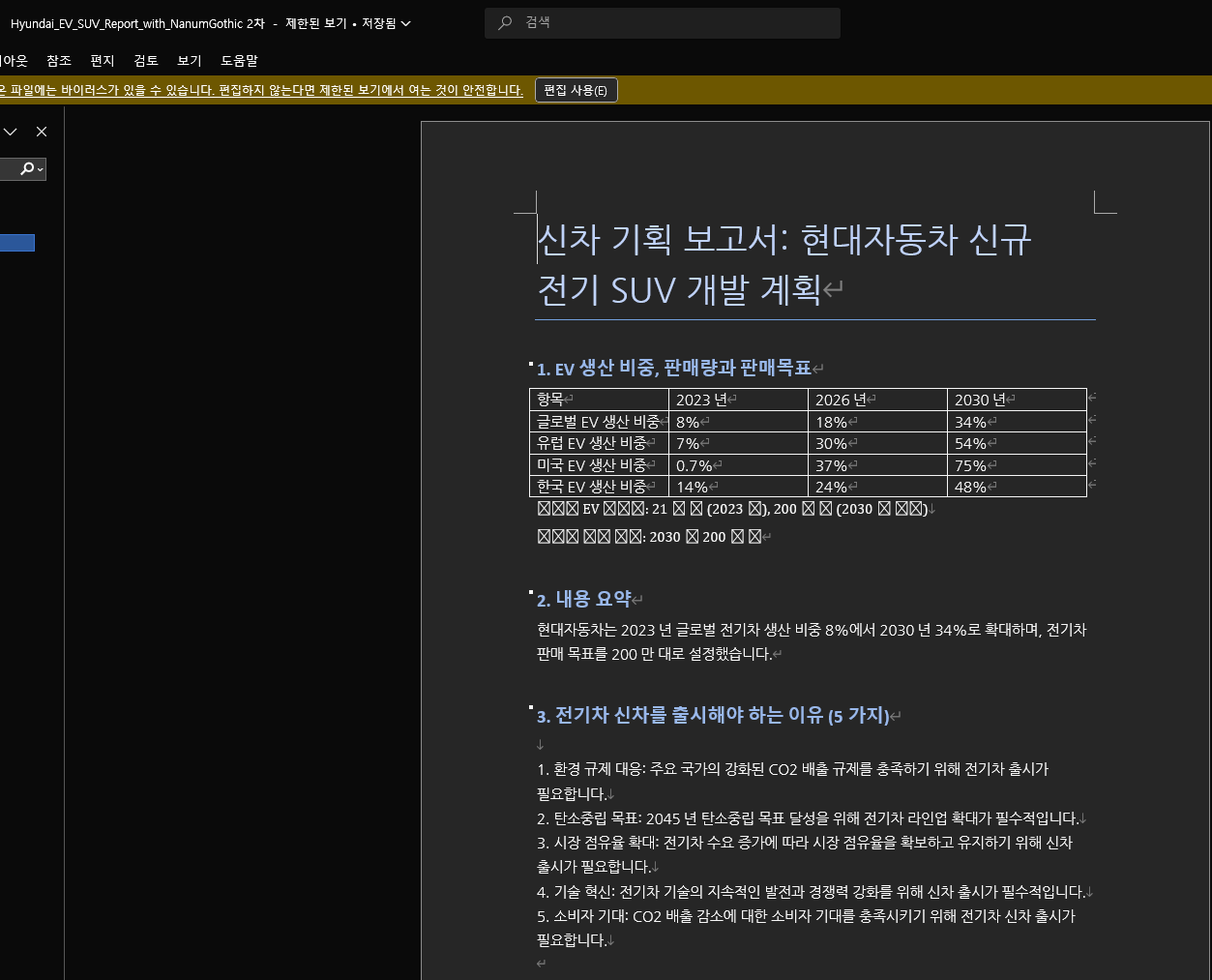Switch to the 검토 ribbon tab
1212x980 pixels.
pyautogui.click(x=146, y=61)
